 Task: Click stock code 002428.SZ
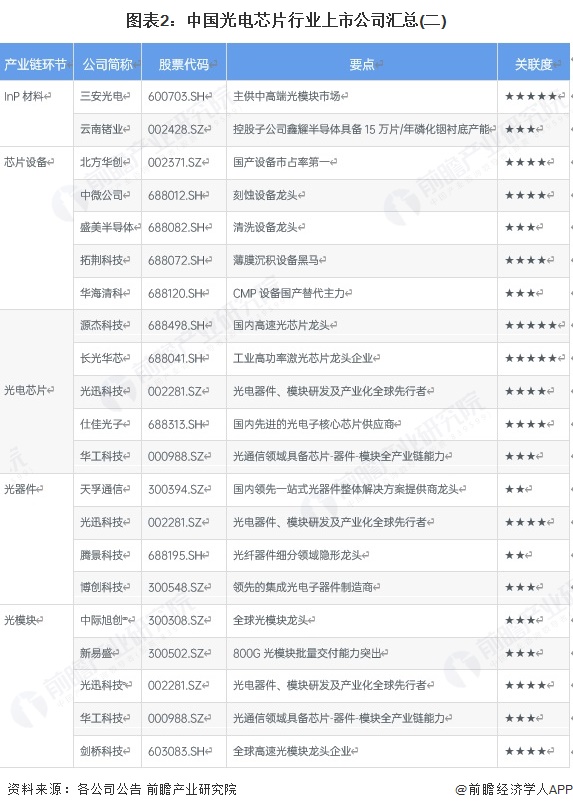tap(176, 129)
